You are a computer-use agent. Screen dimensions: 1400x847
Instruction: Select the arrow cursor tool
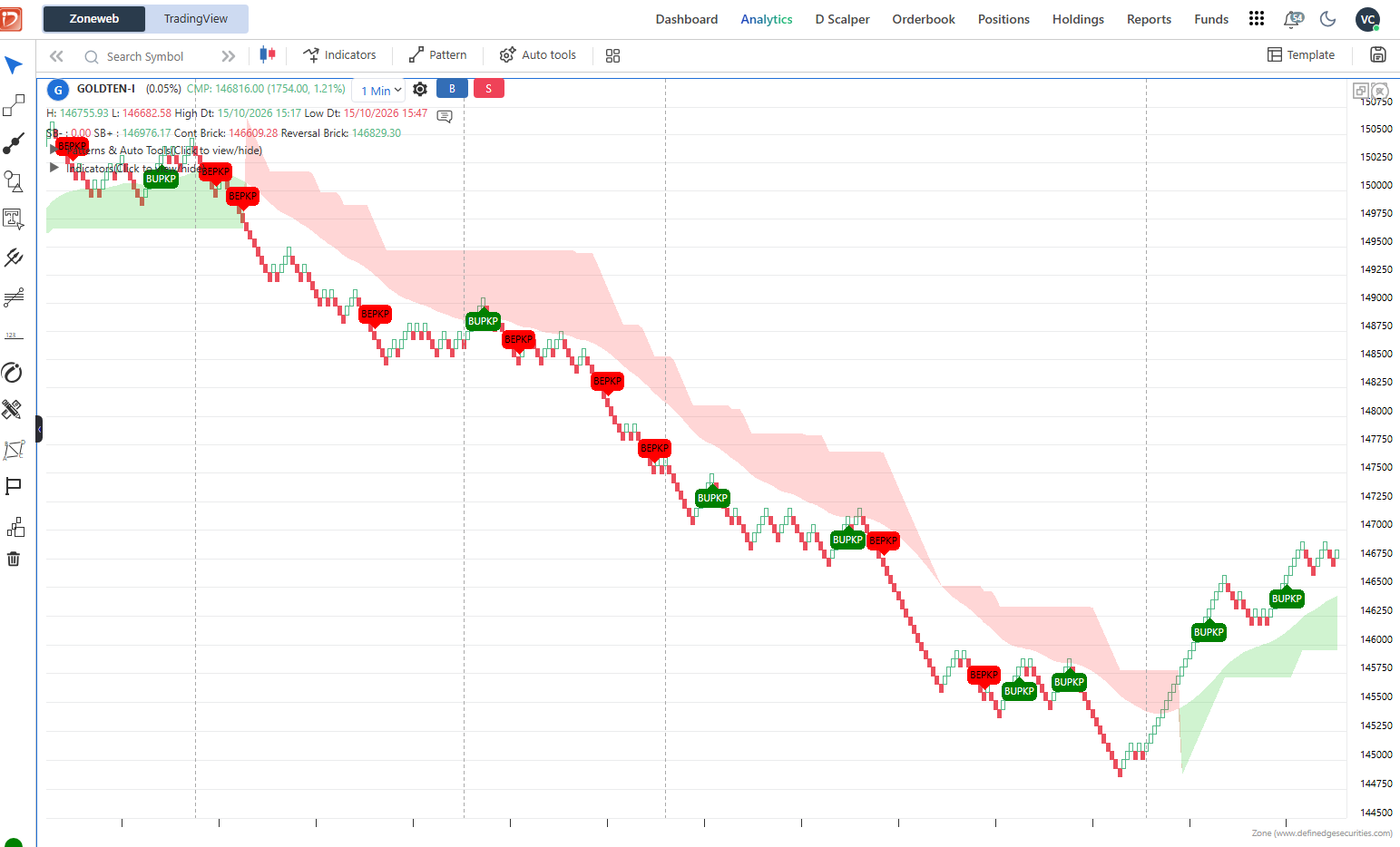(x=14, y=65)
